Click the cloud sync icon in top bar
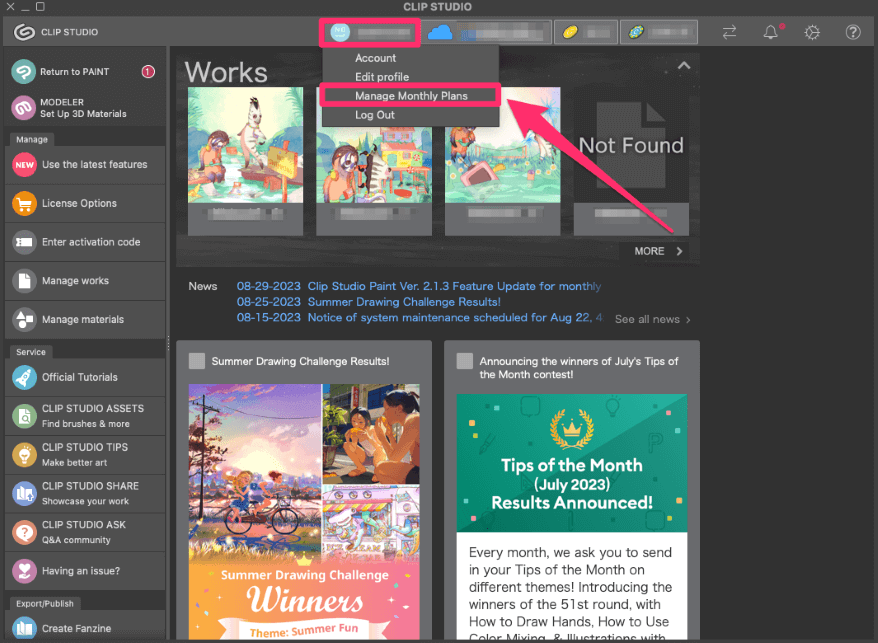Image resolution: width=878 pixels, height=643 pixels. [x=440, y=32]
